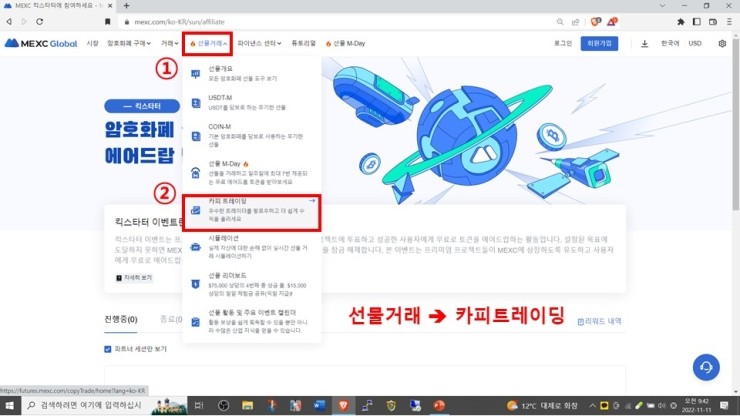Click the browser forward arrow

(24, 22)
